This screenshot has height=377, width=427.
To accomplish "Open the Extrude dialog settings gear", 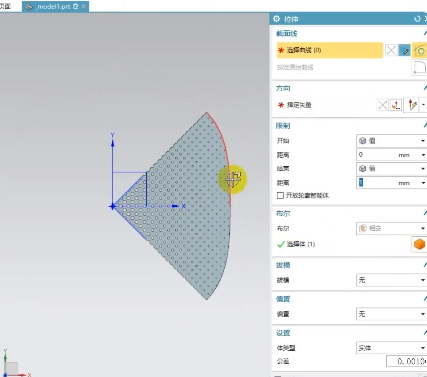I will pyautogui.click(x=276, y=19).
